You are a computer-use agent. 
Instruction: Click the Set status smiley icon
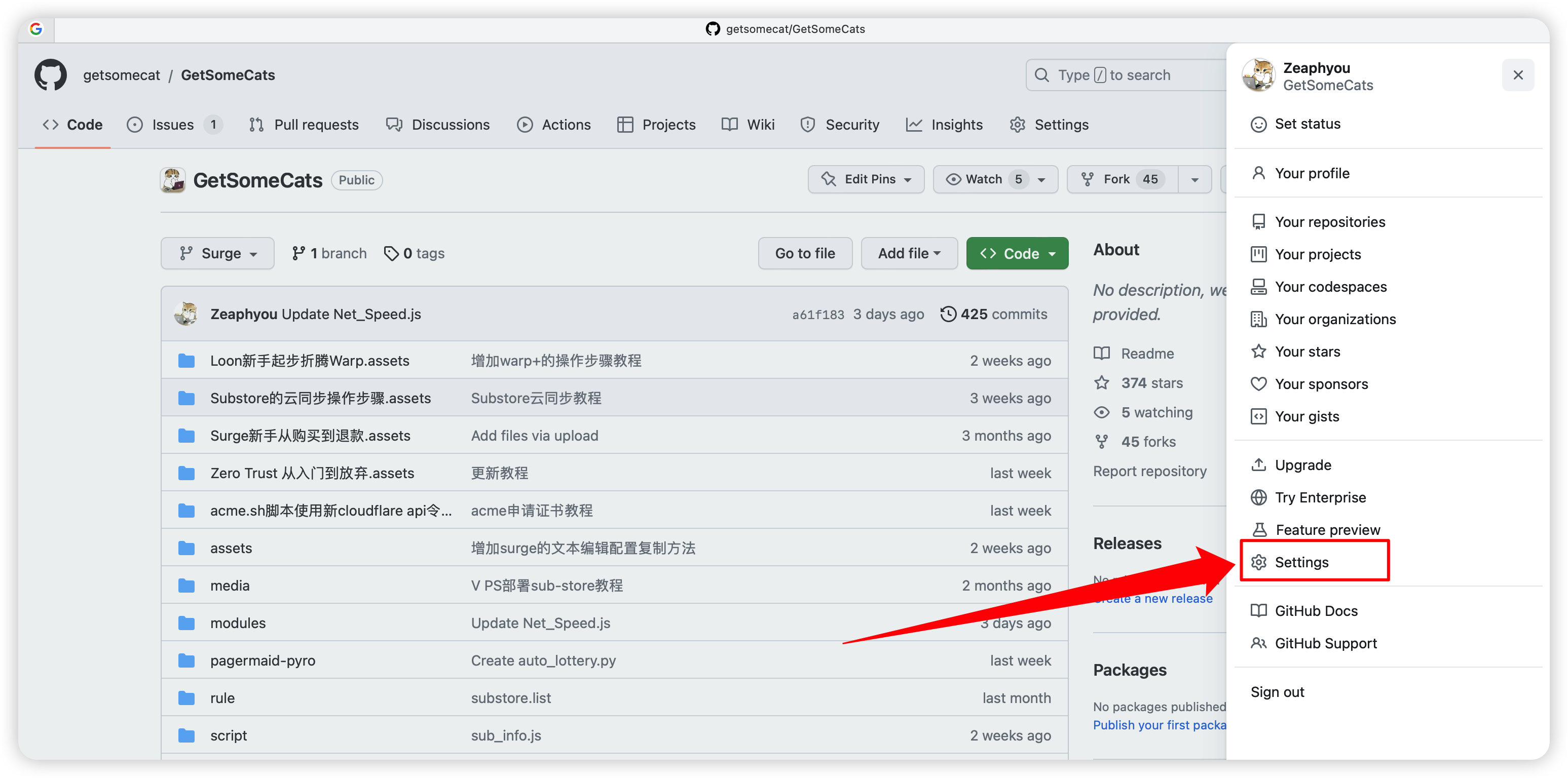pos(1258,124)
